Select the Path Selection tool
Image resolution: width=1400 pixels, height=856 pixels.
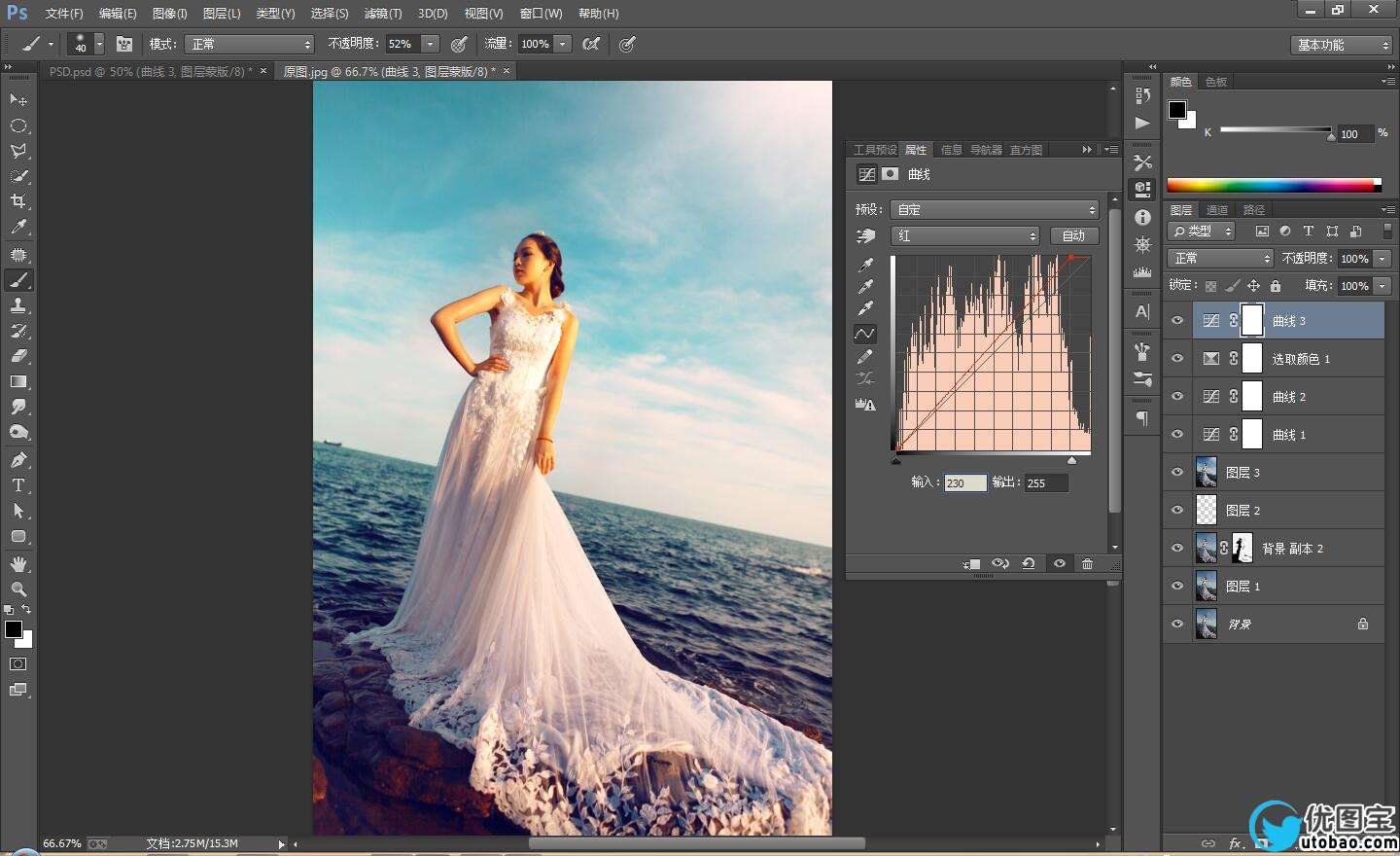[x=17, y=511]
